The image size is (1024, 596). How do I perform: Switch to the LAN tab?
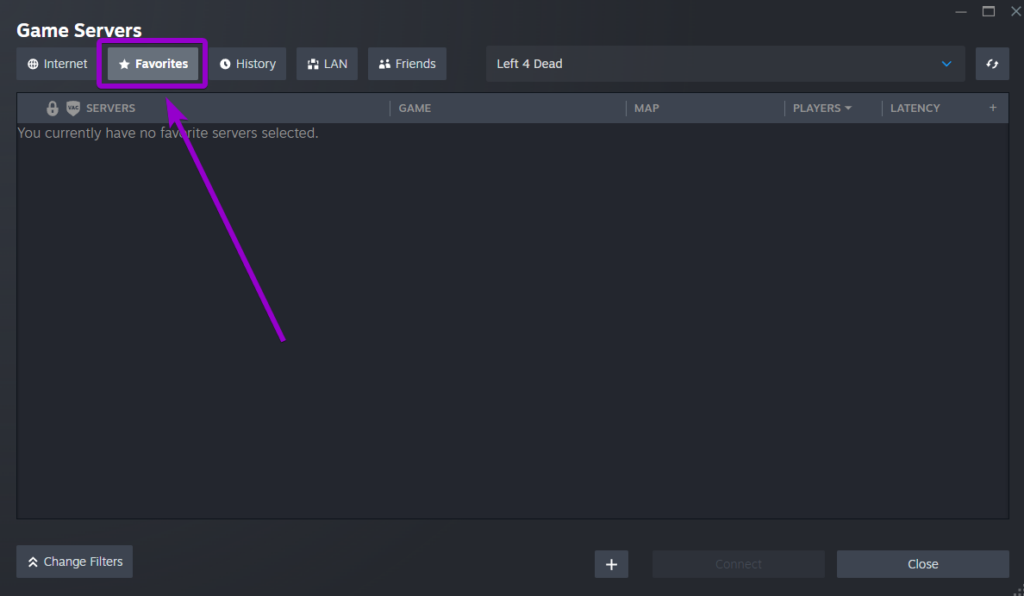[x=327, y=63]
